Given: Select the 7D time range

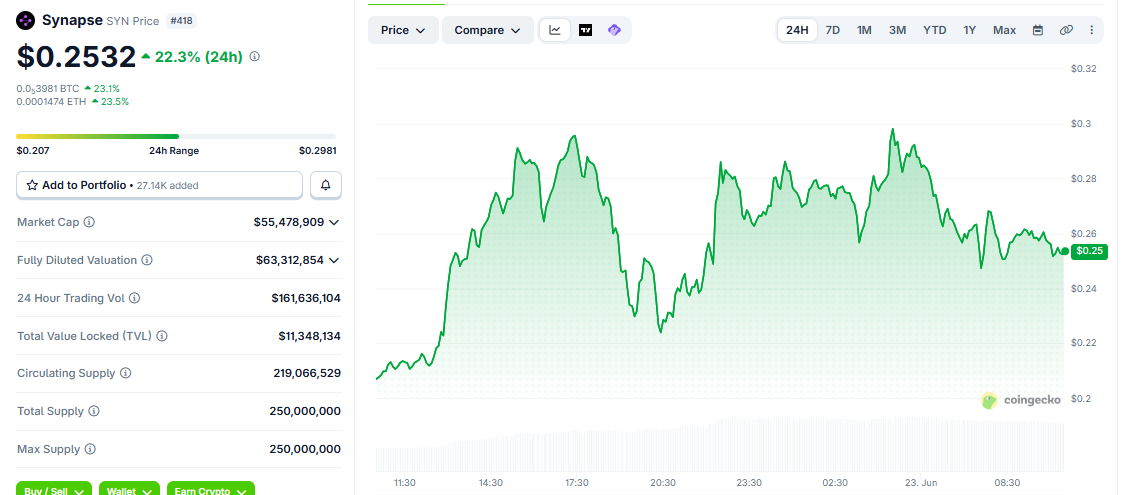Looking at the screenshot, I should point(832,30).
